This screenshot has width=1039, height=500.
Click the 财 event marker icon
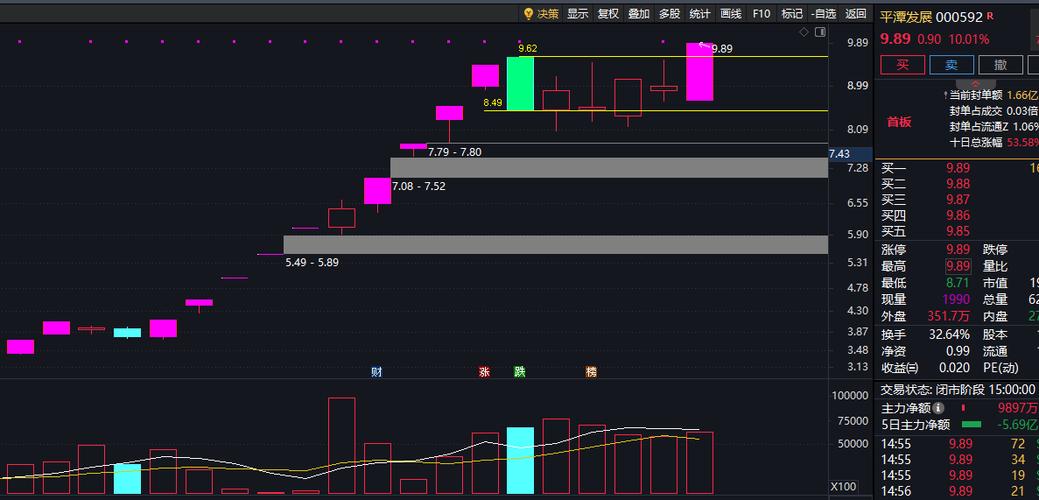376,372
